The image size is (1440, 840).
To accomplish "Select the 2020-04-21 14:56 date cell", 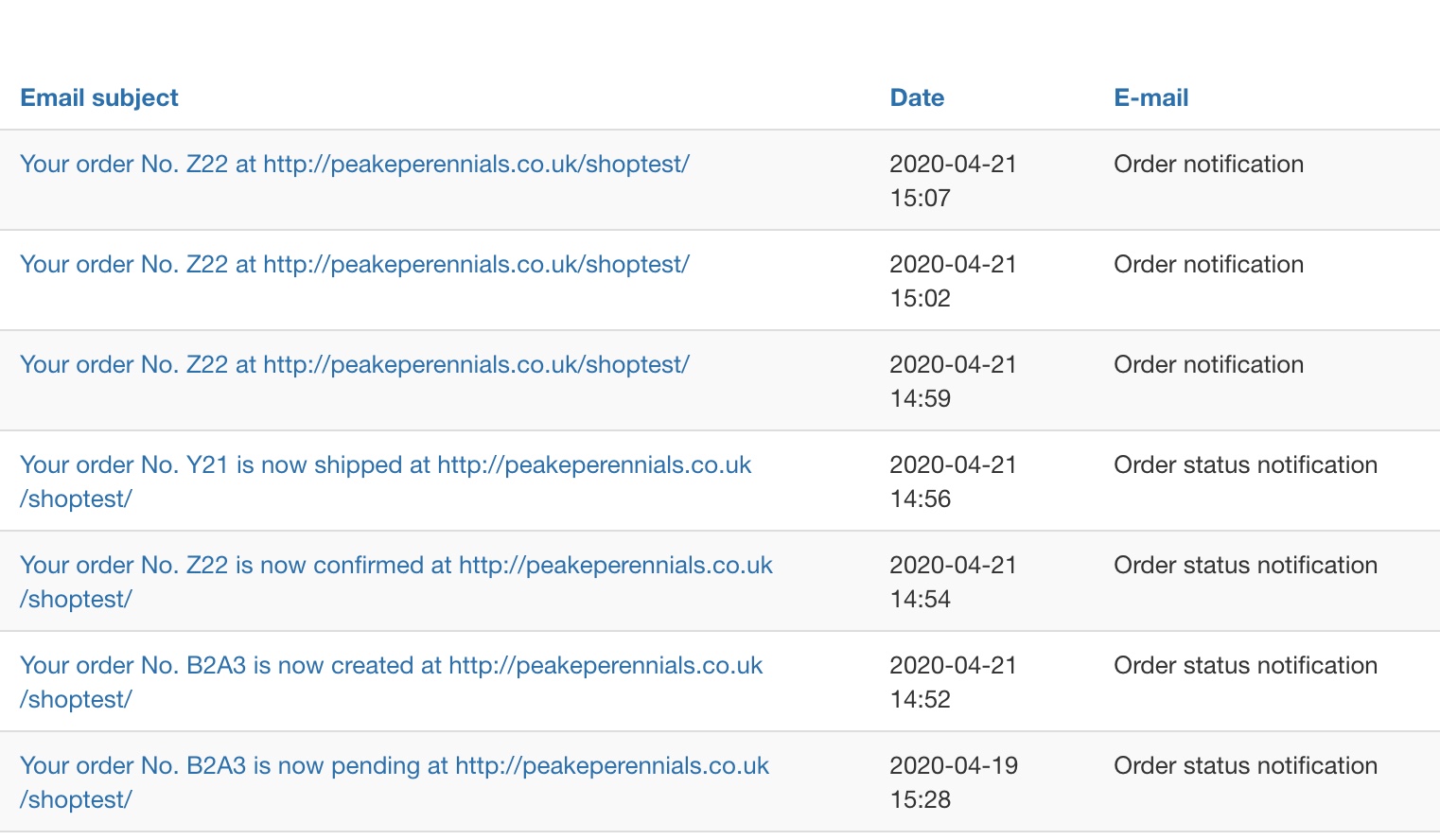I will click(953, 481).
